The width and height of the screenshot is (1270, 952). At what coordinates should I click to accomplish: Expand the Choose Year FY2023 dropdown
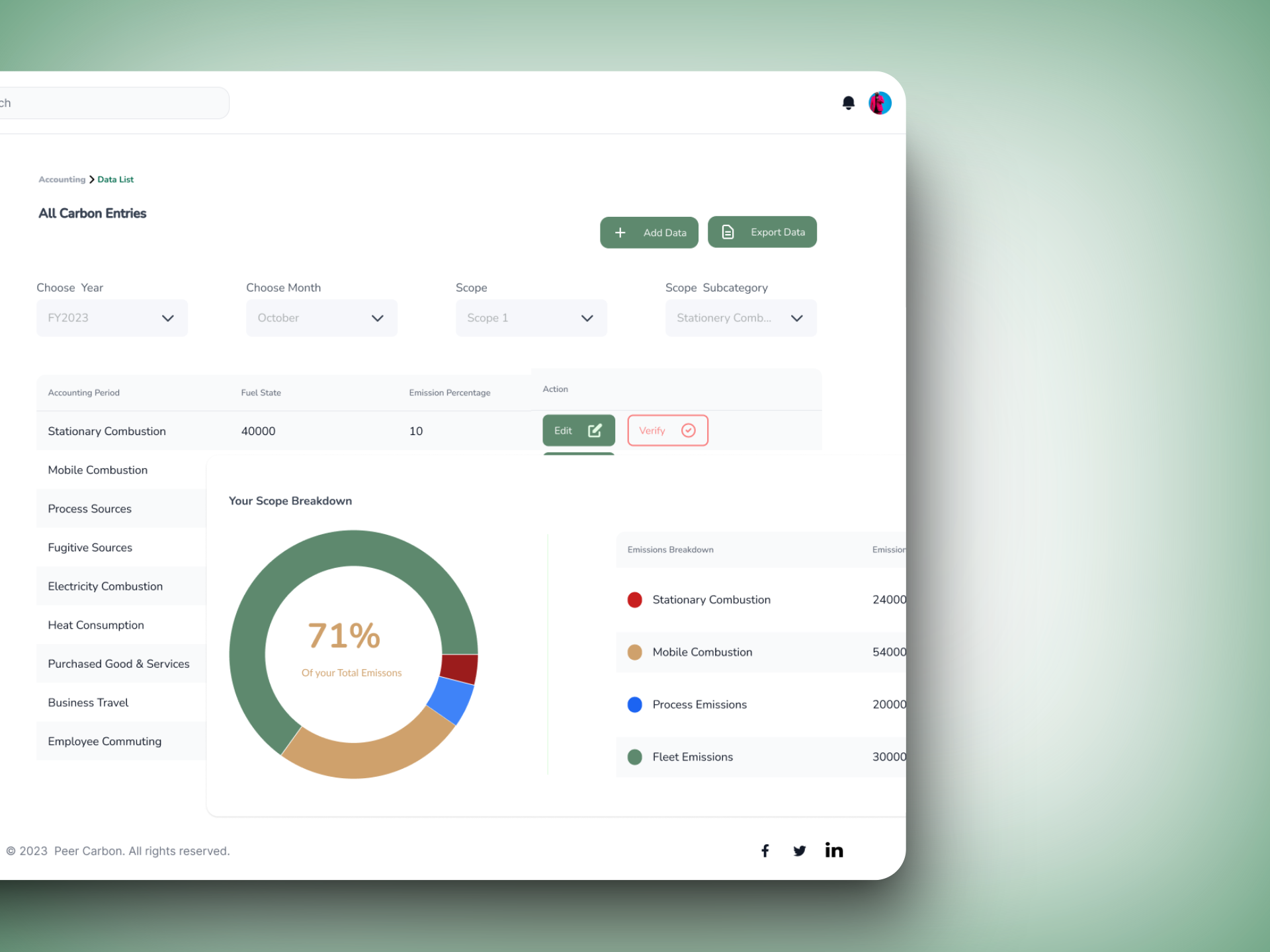point(168,318)
